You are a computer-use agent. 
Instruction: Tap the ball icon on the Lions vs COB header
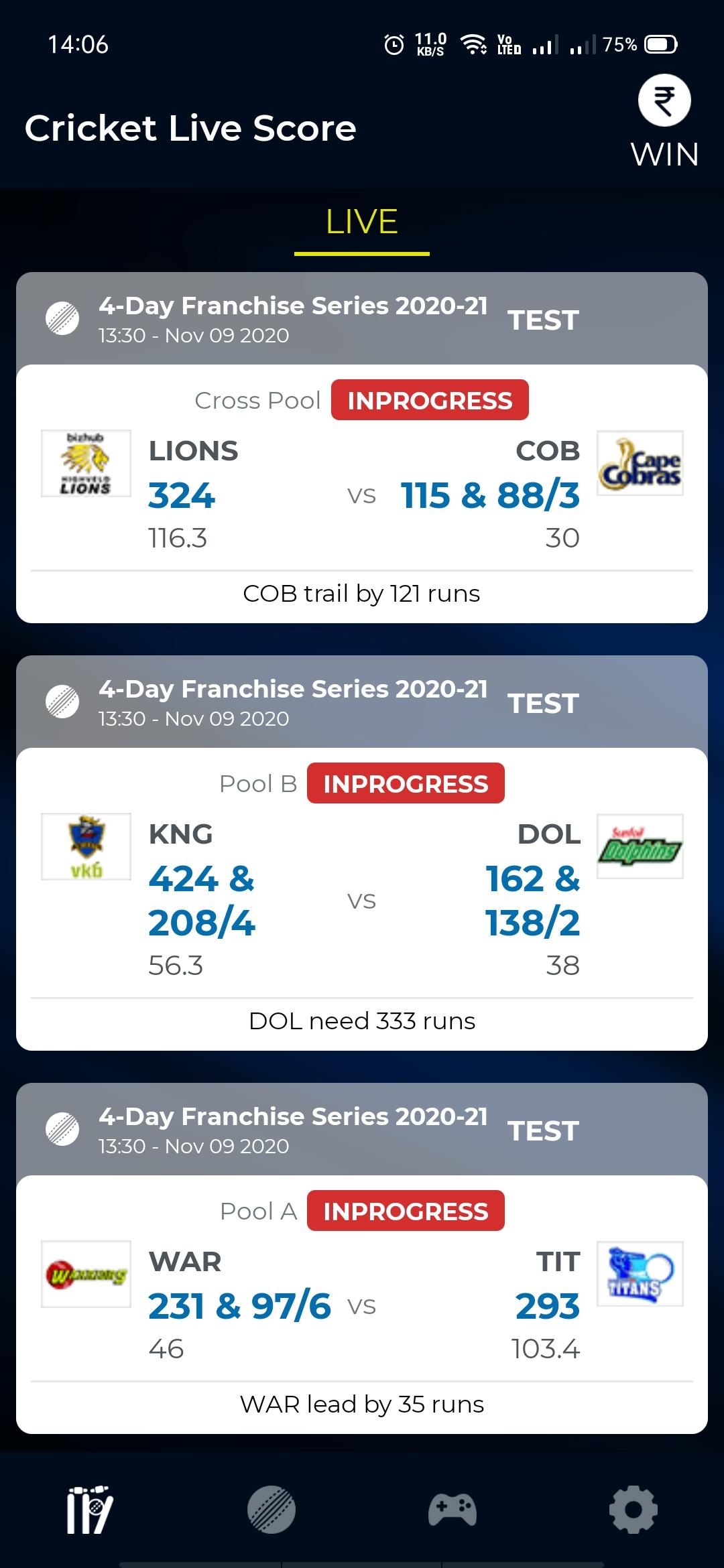pyautogui.click(x=62, y=318)
